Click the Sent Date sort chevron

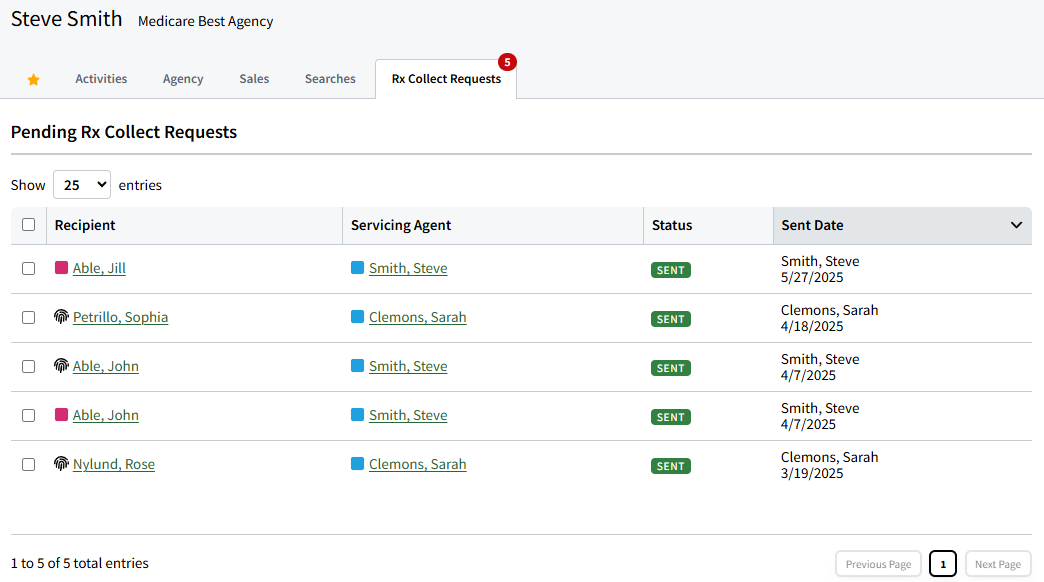coord(1016,225)
